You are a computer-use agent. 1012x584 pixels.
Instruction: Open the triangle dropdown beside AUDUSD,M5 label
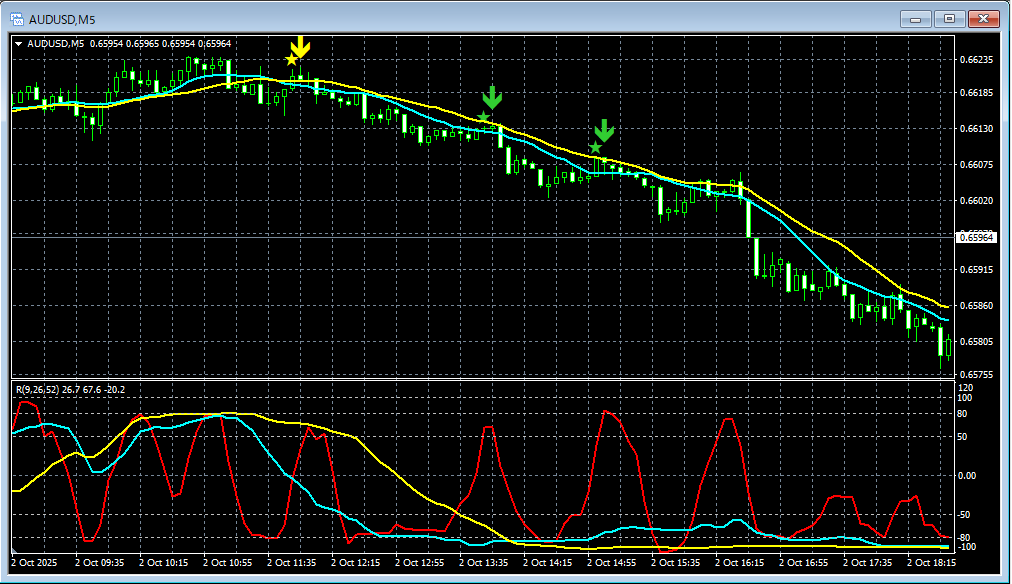tap(18, 43)
